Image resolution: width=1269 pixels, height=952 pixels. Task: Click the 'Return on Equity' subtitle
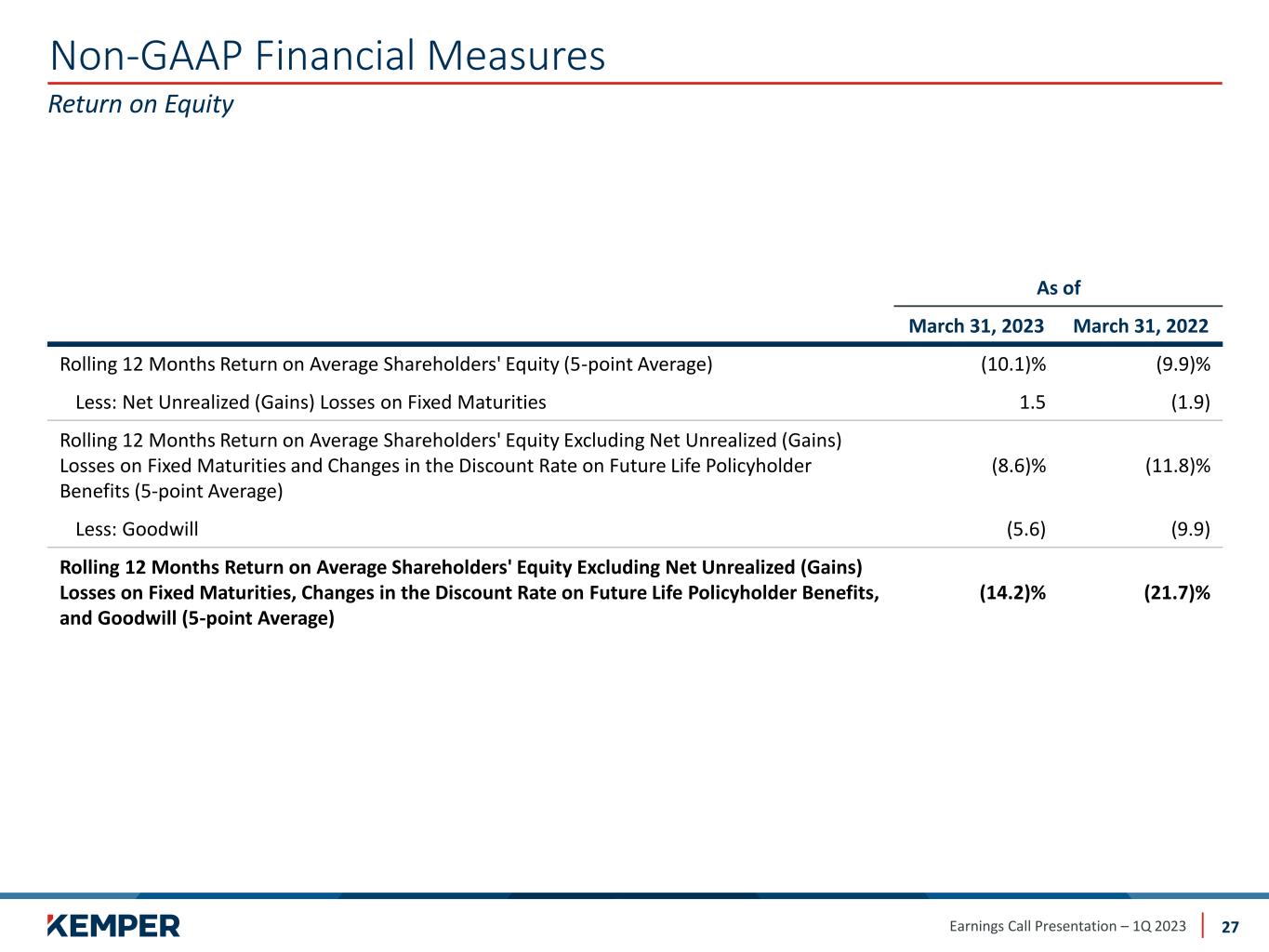140,104
